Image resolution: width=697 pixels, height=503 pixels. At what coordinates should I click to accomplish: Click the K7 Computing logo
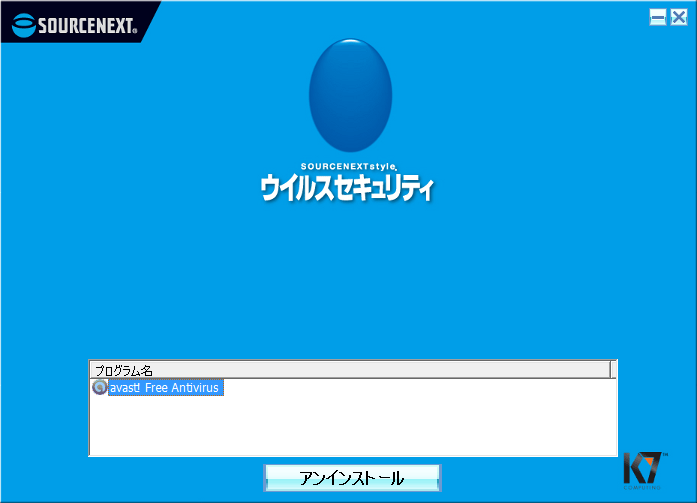(x=644, y=471)
